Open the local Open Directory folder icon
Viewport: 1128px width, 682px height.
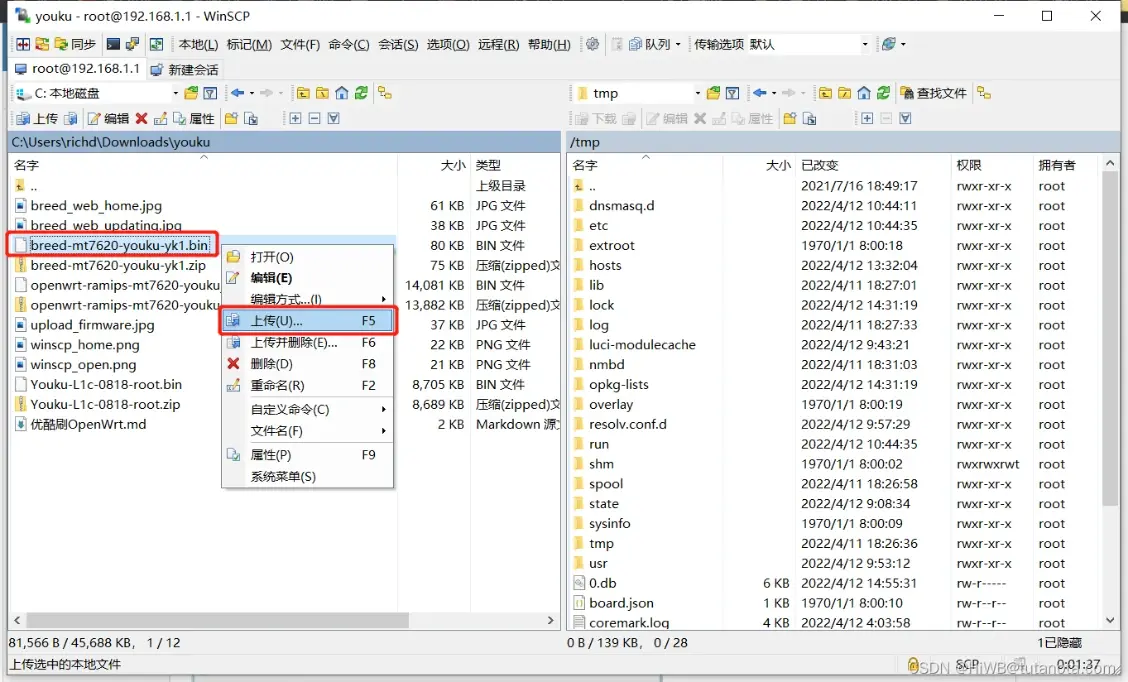coord(191,94)
